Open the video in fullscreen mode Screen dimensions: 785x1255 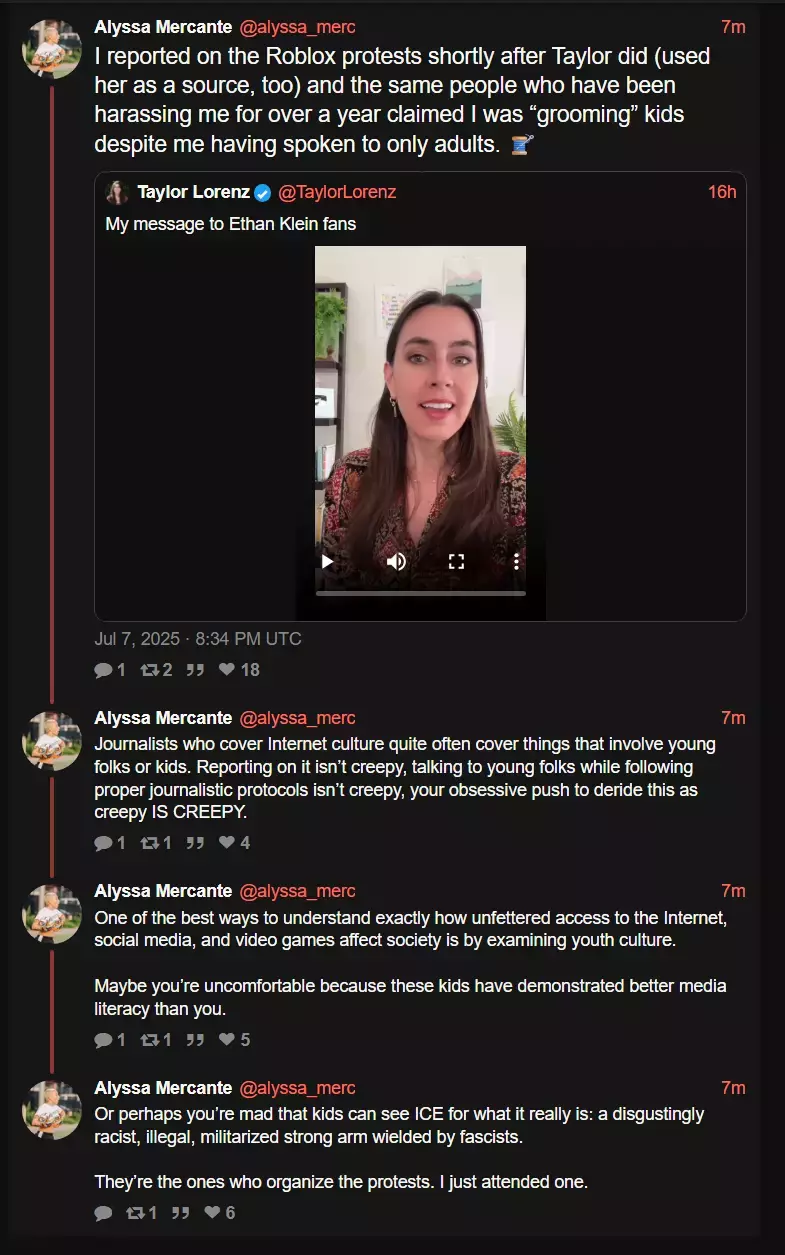tap(456, 561)
